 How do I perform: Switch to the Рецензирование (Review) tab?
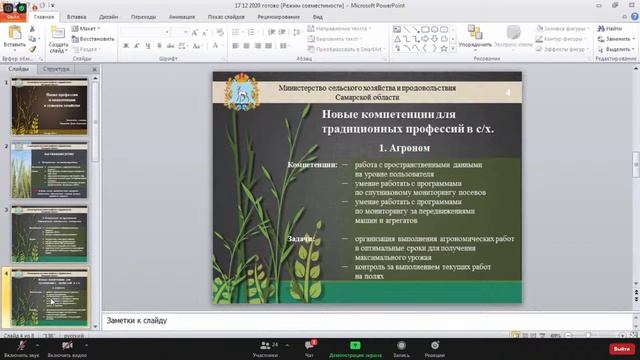click(278, 17)
